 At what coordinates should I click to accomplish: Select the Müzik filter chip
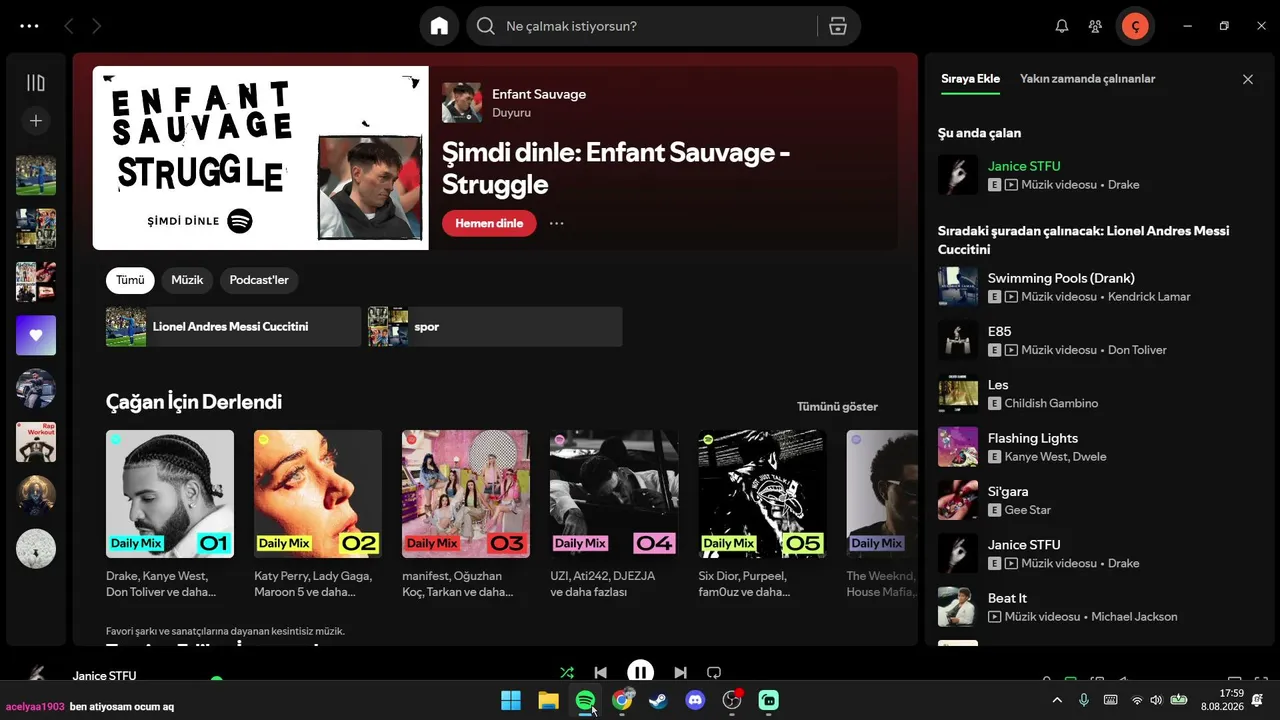(187, 280)
